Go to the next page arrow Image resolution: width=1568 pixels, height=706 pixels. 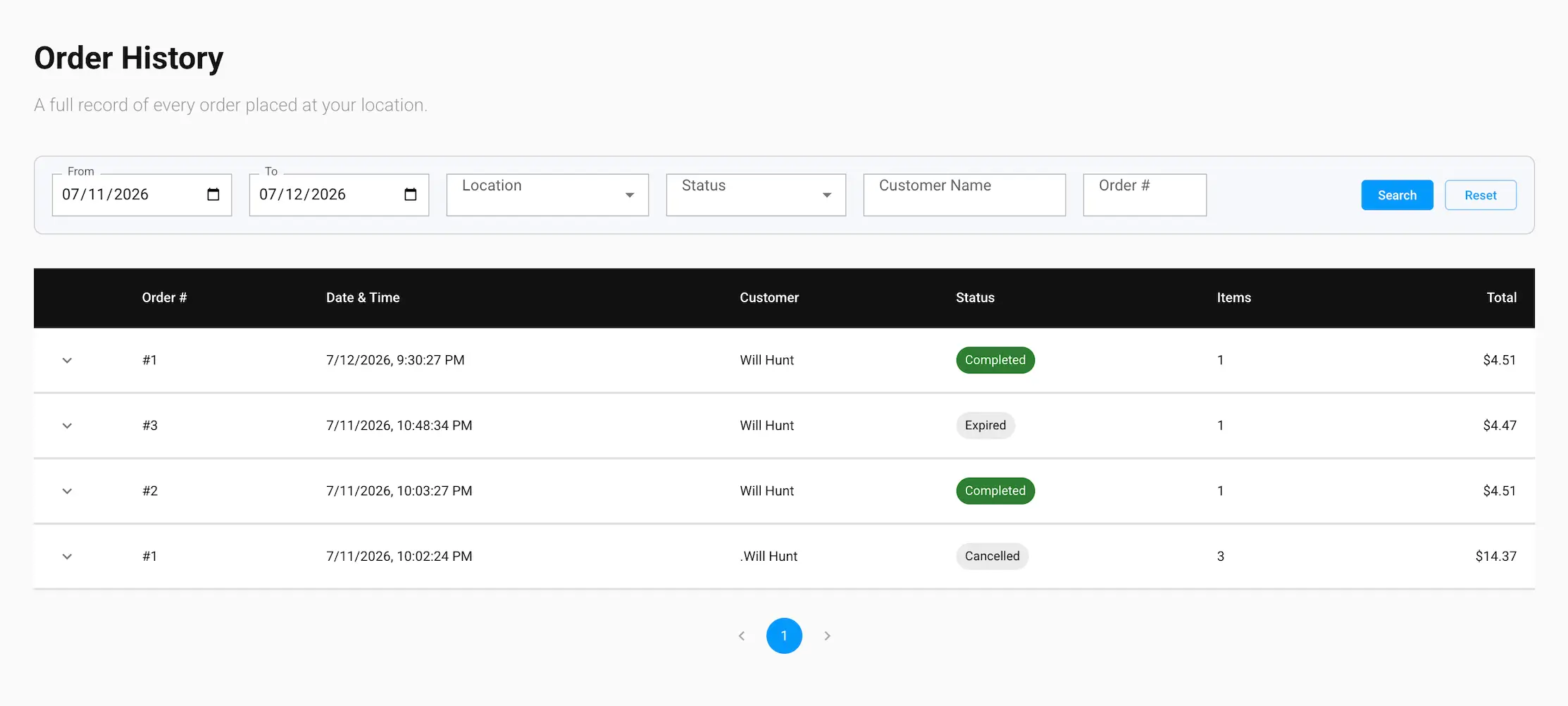(x=827, y=636)
